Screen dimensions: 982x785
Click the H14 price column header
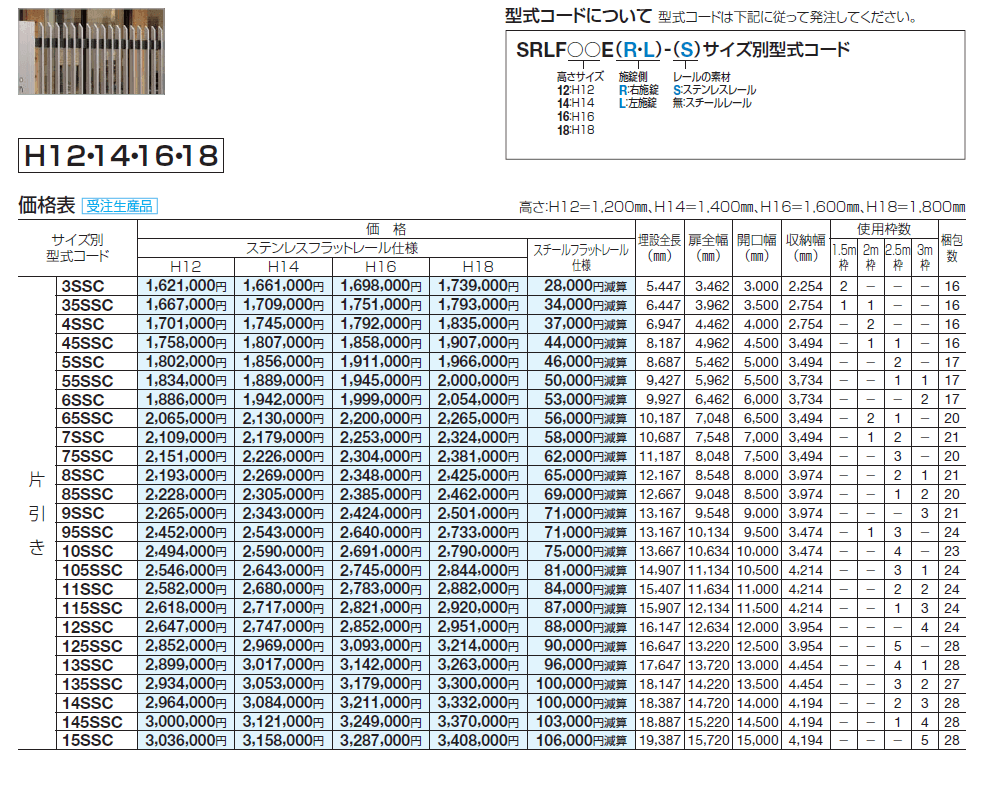point(283,266)
